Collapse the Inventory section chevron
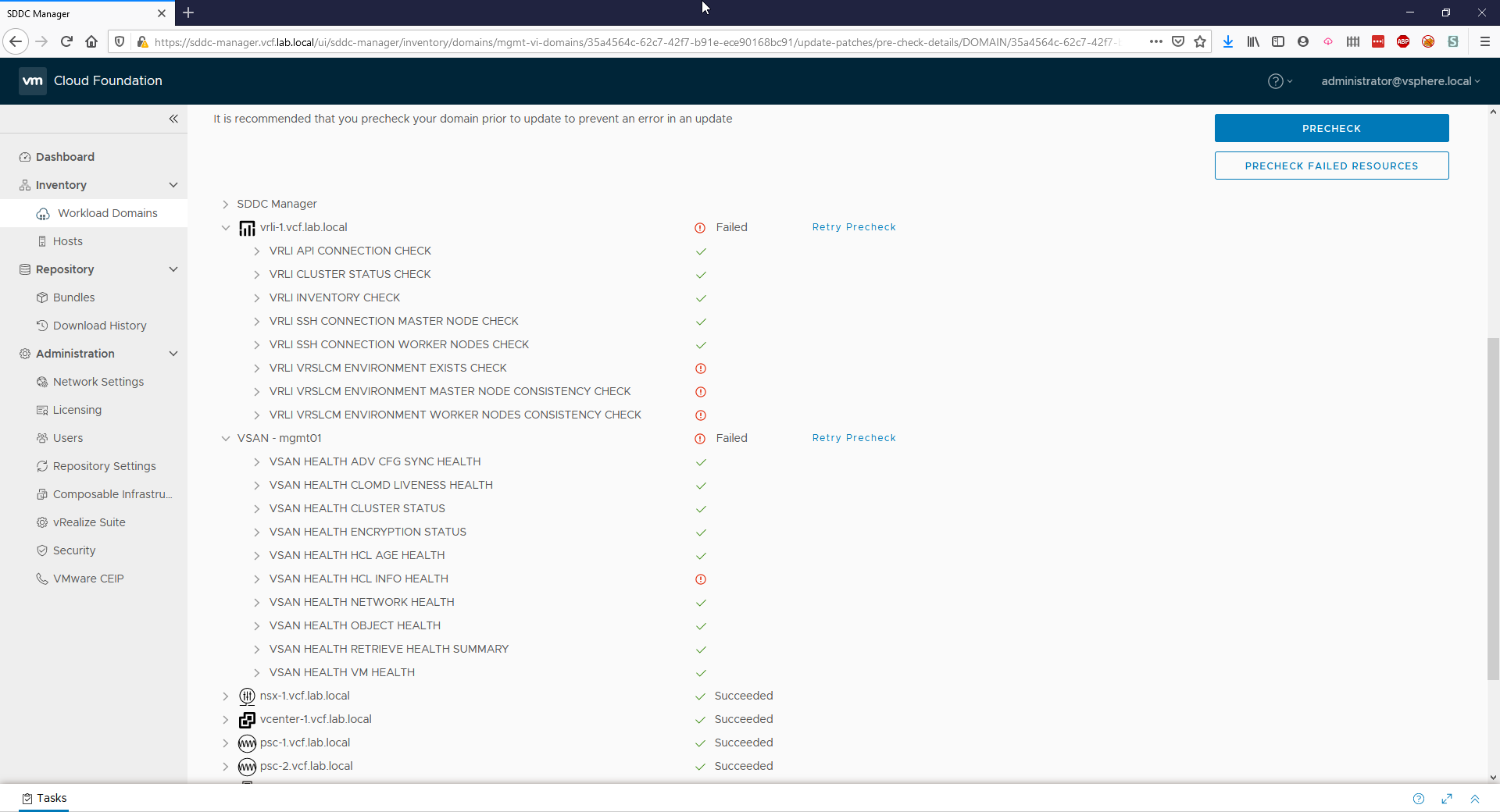This screenshot has height=812, width=1500. (x=173, y=185)
